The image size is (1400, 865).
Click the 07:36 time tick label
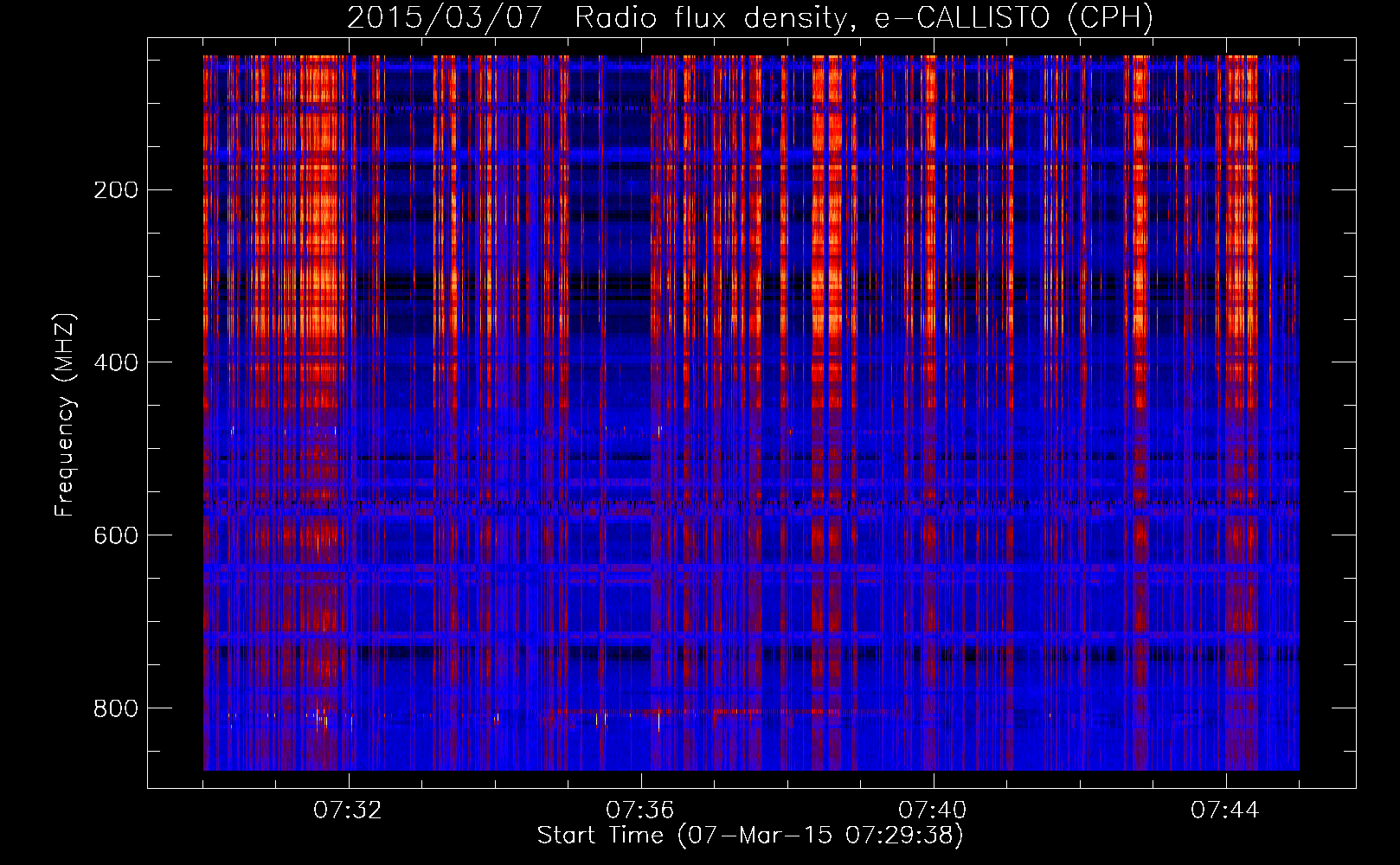tap(640, 810)
